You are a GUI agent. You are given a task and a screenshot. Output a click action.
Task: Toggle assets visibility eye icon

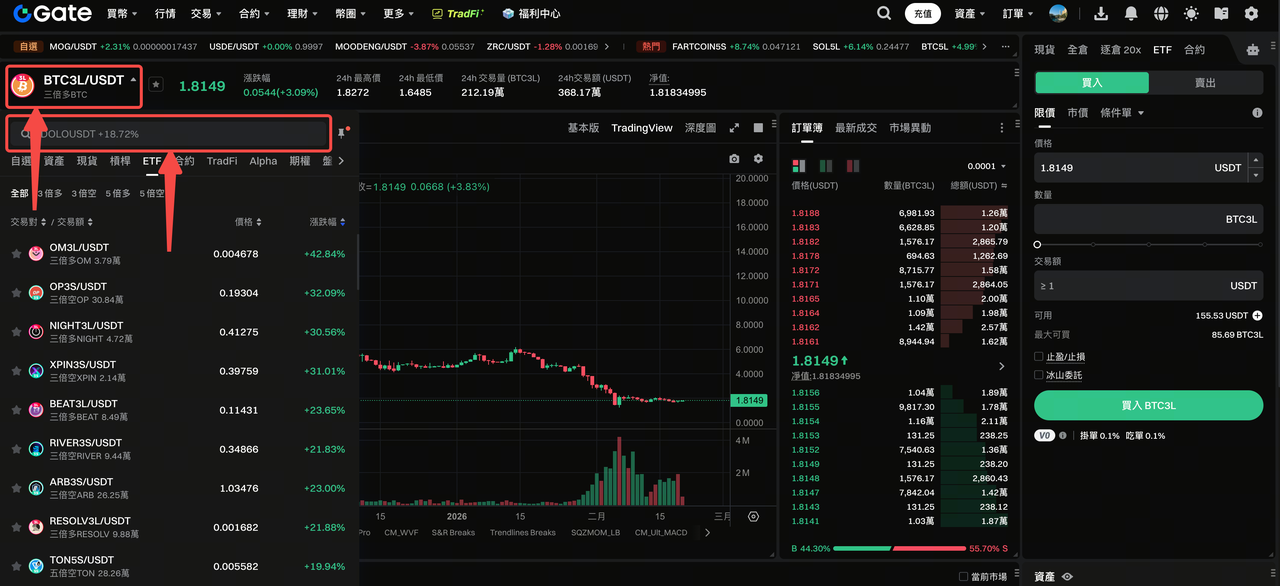click(1067, 577)
